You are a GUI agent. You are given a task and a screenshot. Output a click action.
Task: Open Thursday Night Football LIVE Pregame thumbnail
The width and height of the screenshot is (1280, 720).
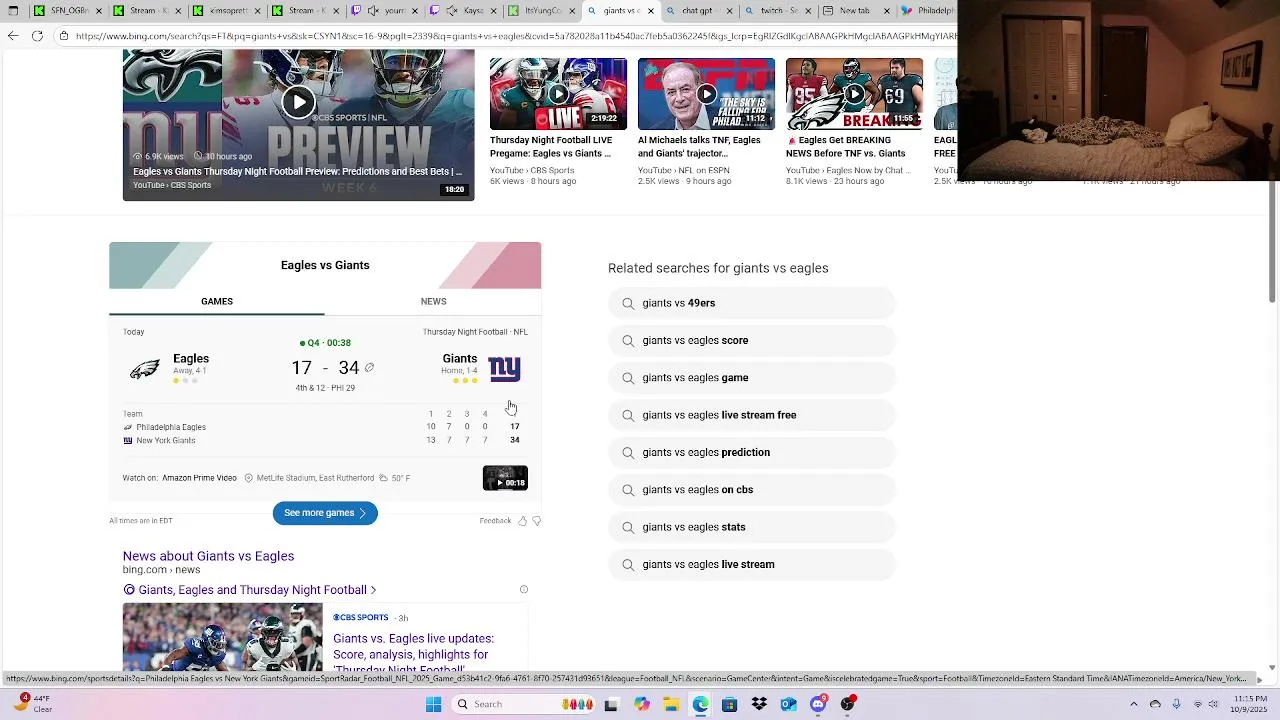[558, 94]
